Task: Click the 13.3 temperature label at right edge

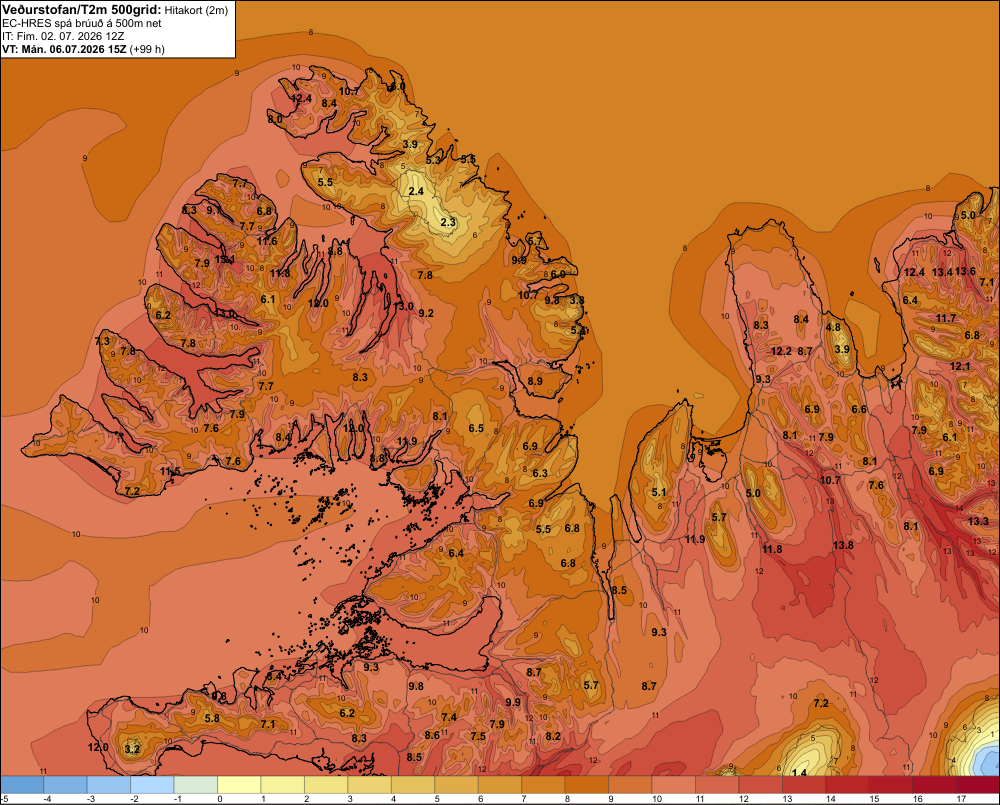Action: pos(978,521)
